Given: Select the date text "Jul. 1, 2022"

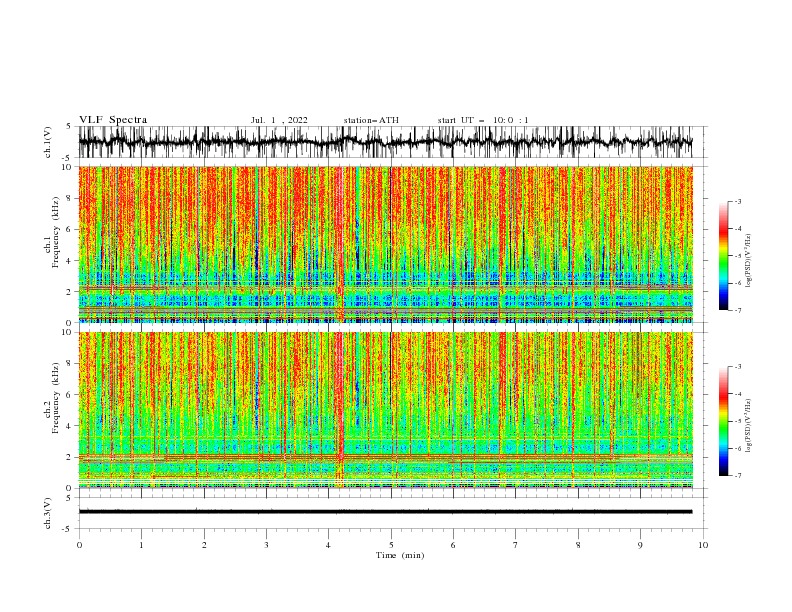Looking at the screenshot, I should click(x=279, y=120).
